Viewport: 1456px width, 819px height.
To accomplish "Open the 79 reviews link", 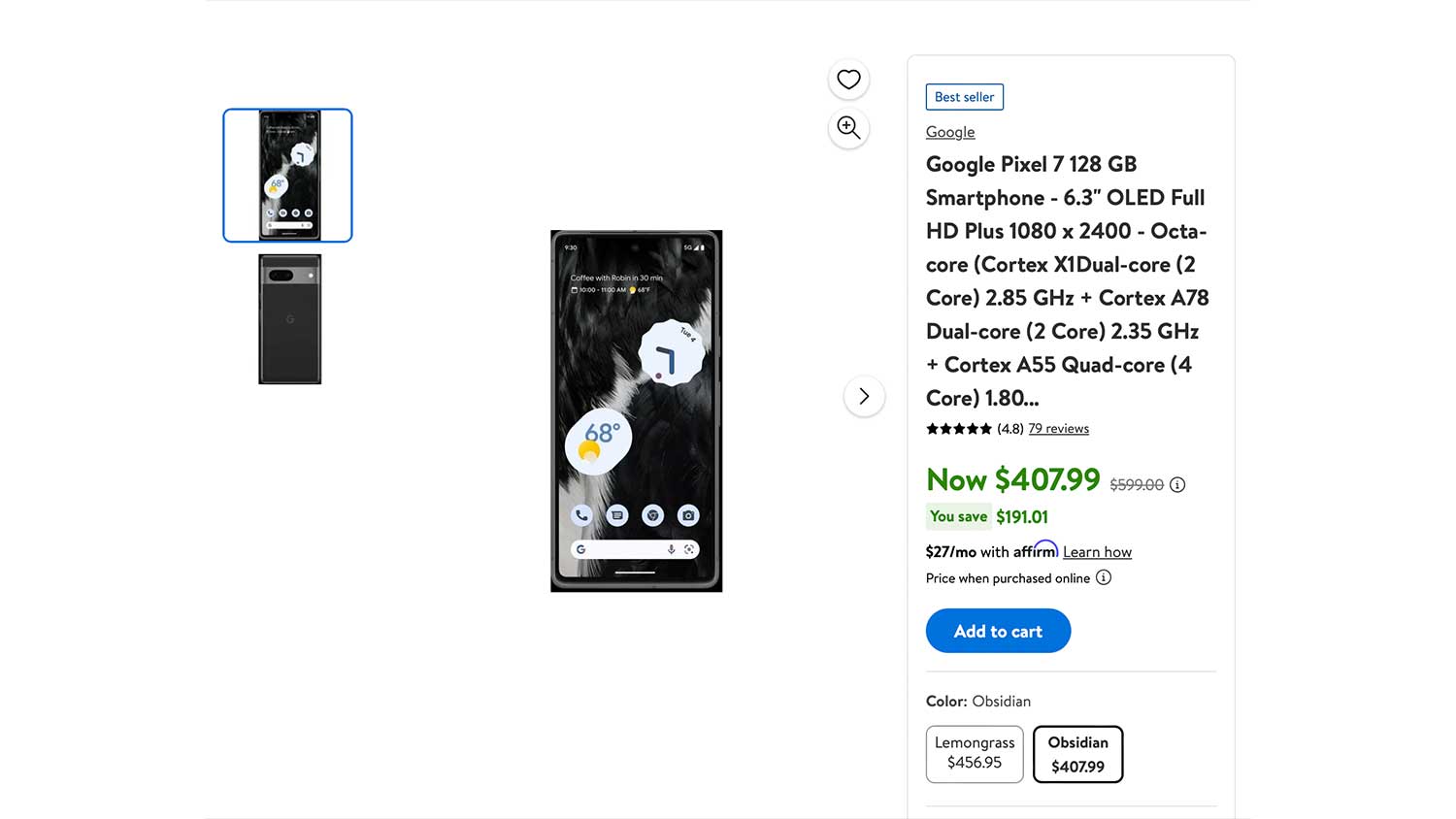I will (1058, 429).
